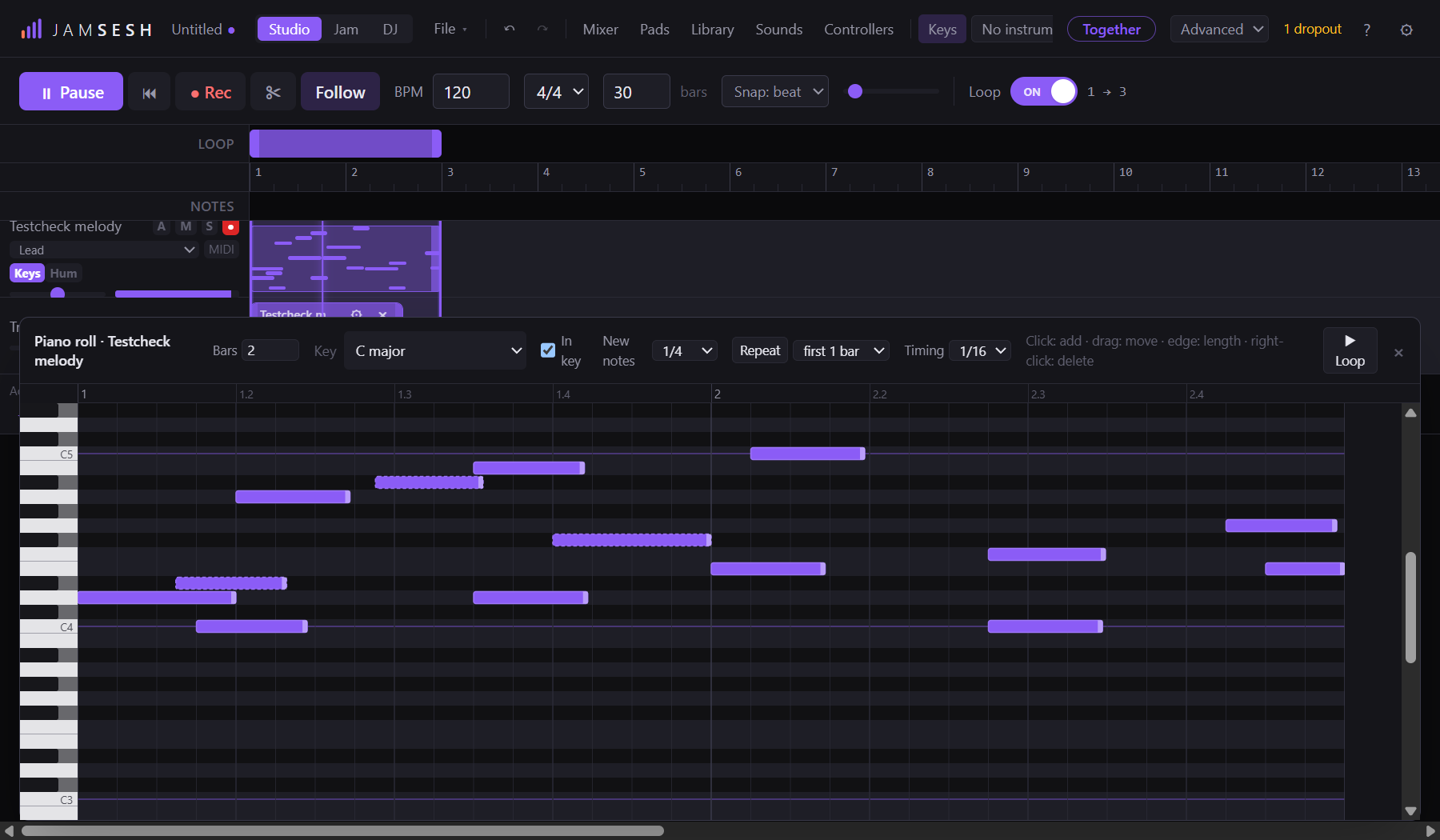Select the scissors split tool
Viewport: 1440px width, 840px height.
click(x=273, y=92)
